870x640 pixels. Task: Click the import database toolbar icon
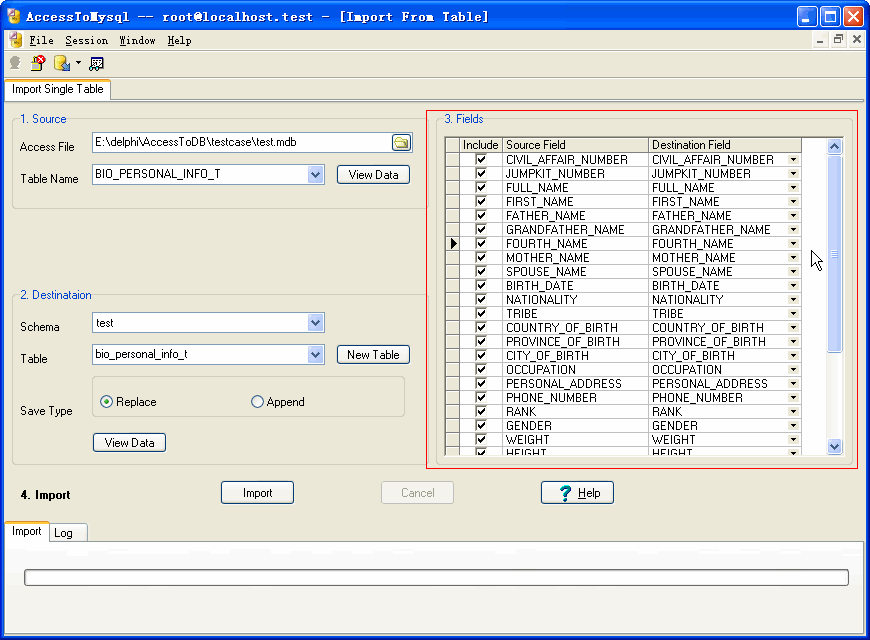[x=62, y=63]
